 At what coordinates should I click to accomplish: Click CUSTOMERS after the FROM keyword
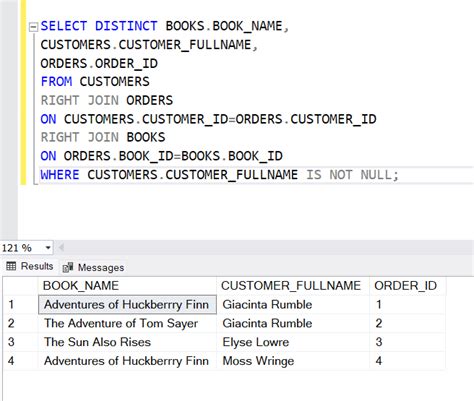(114, 82)
